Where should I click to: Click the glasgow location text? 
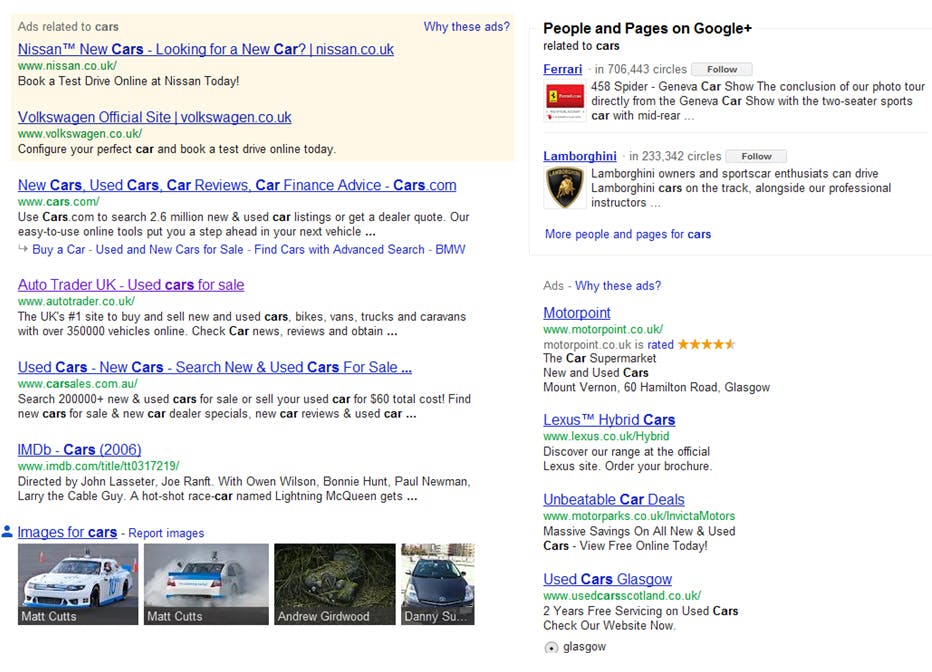(x=584, y=646)
